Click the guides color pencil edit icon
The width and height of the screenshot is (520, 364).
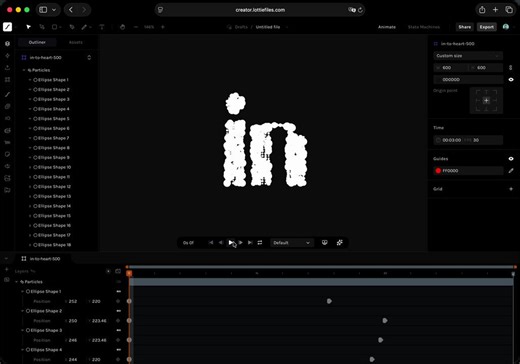point(511,171)
